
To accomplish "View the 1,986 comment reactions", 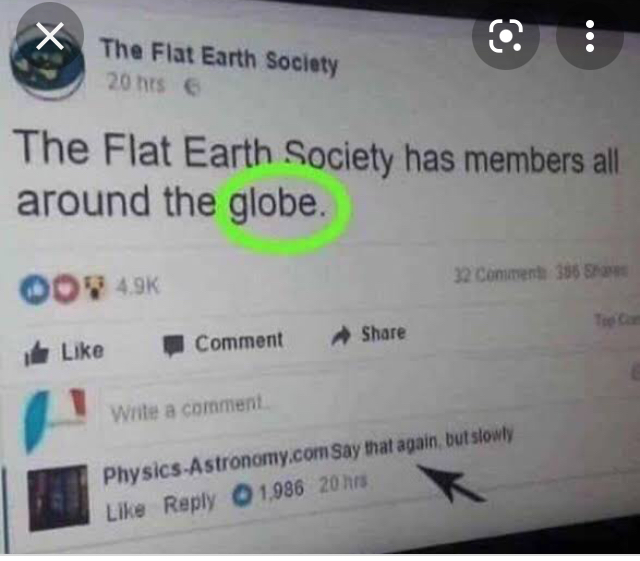I will (x=269, y=492).
